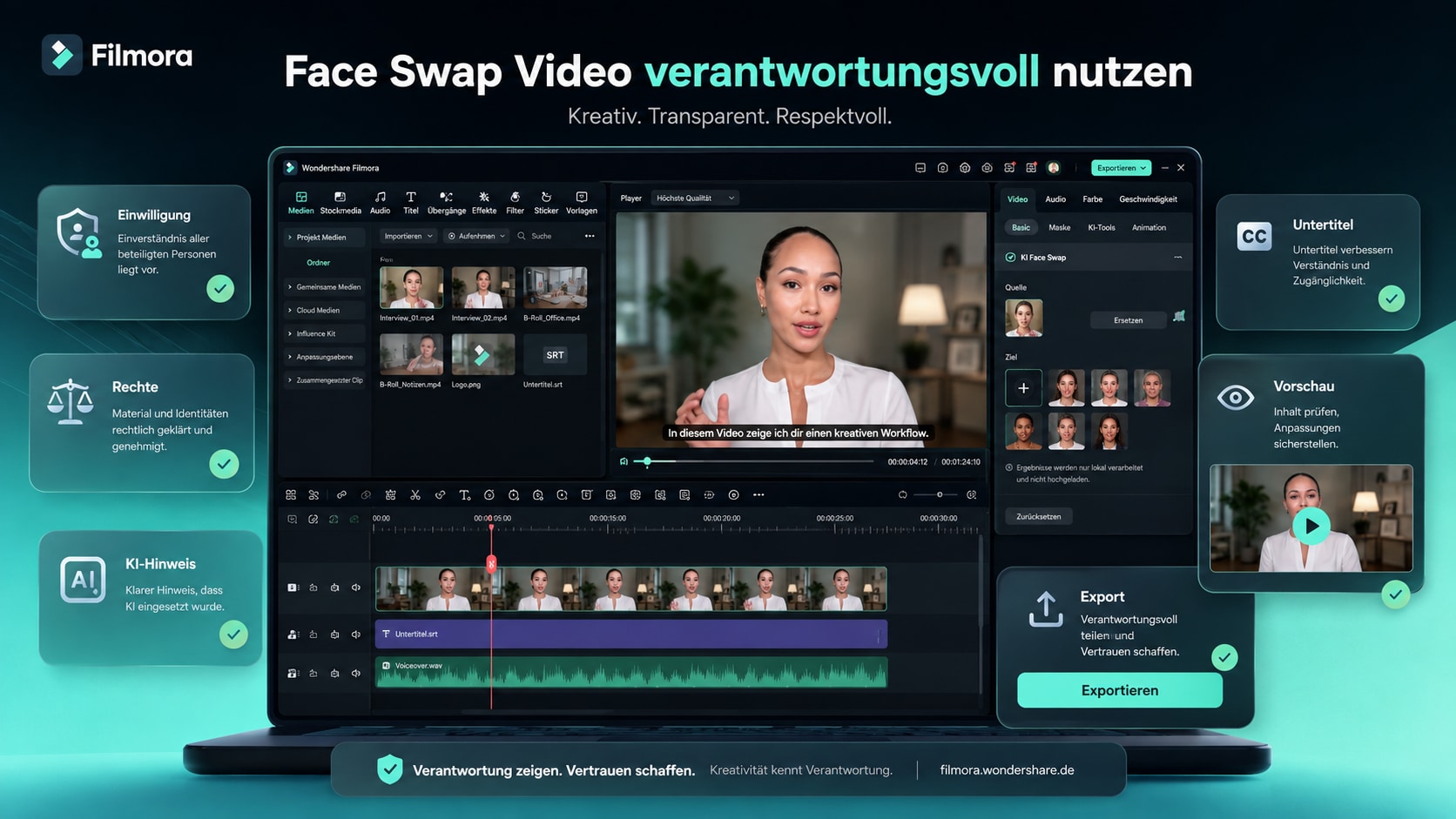This screenshot has width=1456, height=819.
Task: Lock the Untertitel.srt track
Action: tap(313, 634)
